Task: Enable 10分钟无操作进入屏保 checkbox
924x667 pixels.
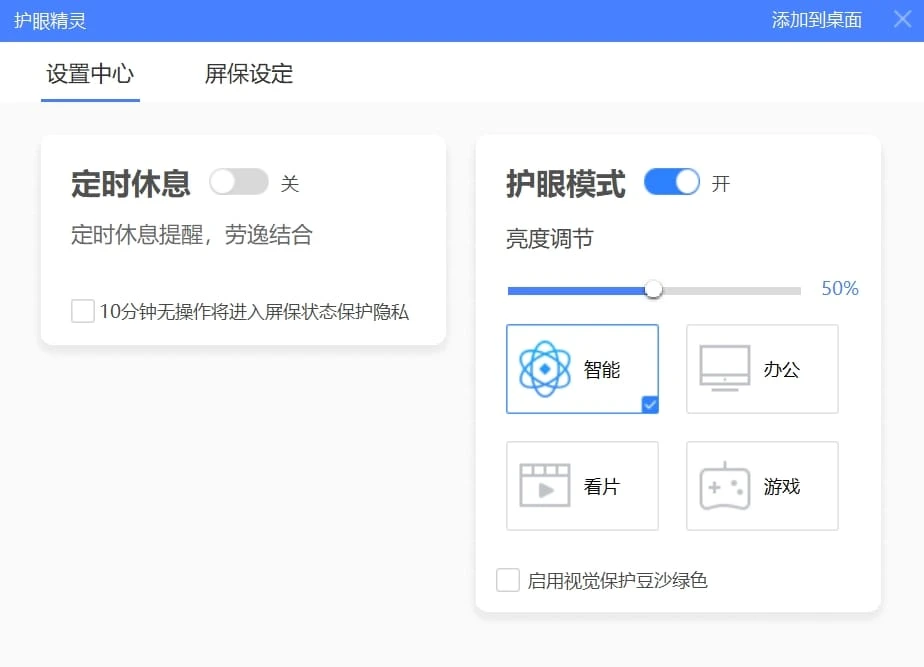Action: pos(83,311)
